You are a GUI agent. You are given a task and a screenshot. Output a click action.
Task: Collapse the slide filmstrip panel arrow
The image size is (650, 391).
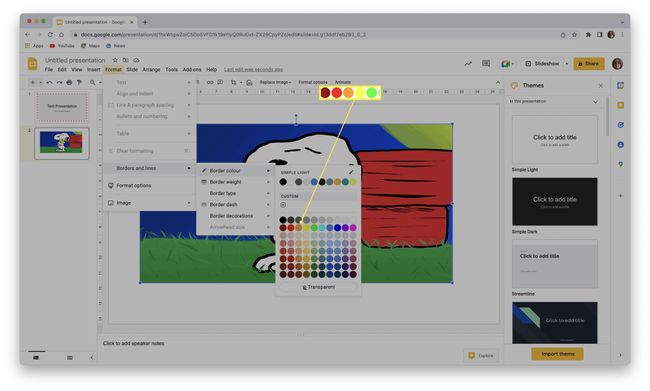pyautogui.click(x=92, y=357)
